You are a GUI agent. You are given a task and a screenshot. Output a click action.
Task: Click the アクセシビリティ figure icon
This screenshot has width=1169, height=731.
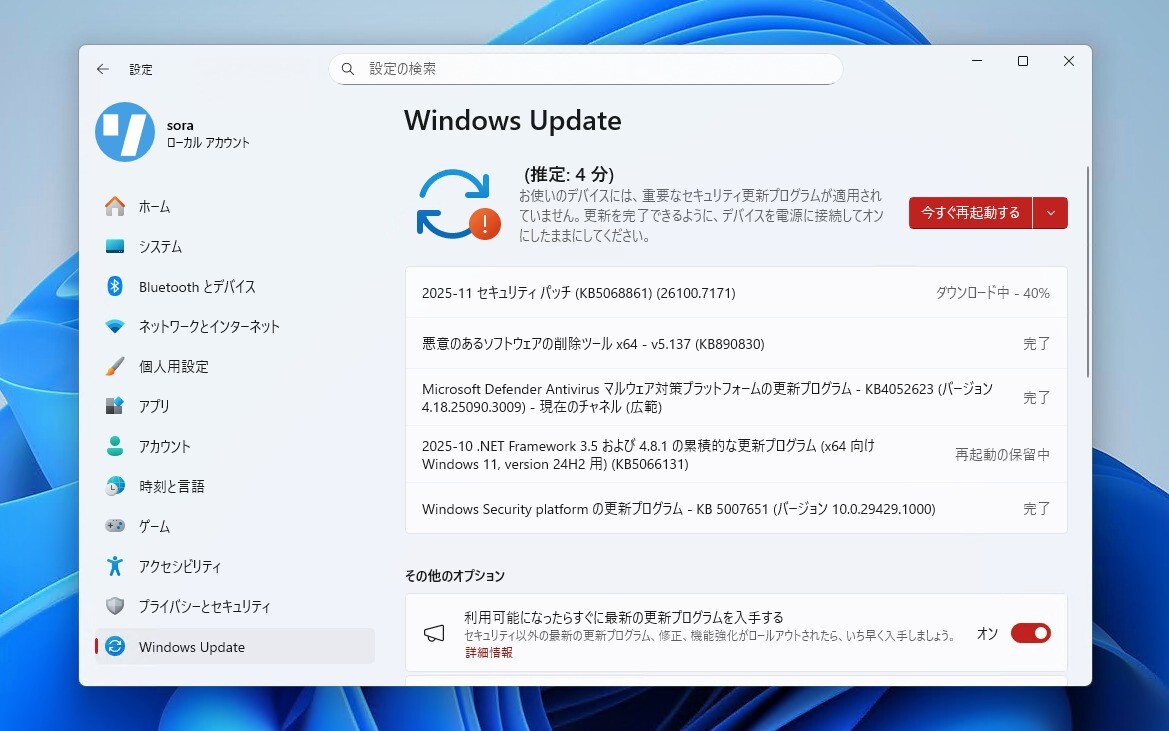pyautogui.click(x=115, y=566)
